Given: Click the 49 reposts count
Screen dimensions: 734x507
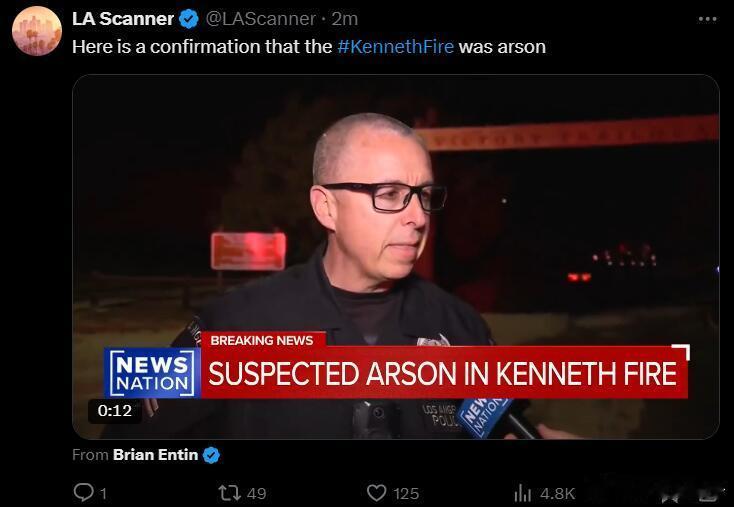Looking at the screenshot, I should pos(257,493).
